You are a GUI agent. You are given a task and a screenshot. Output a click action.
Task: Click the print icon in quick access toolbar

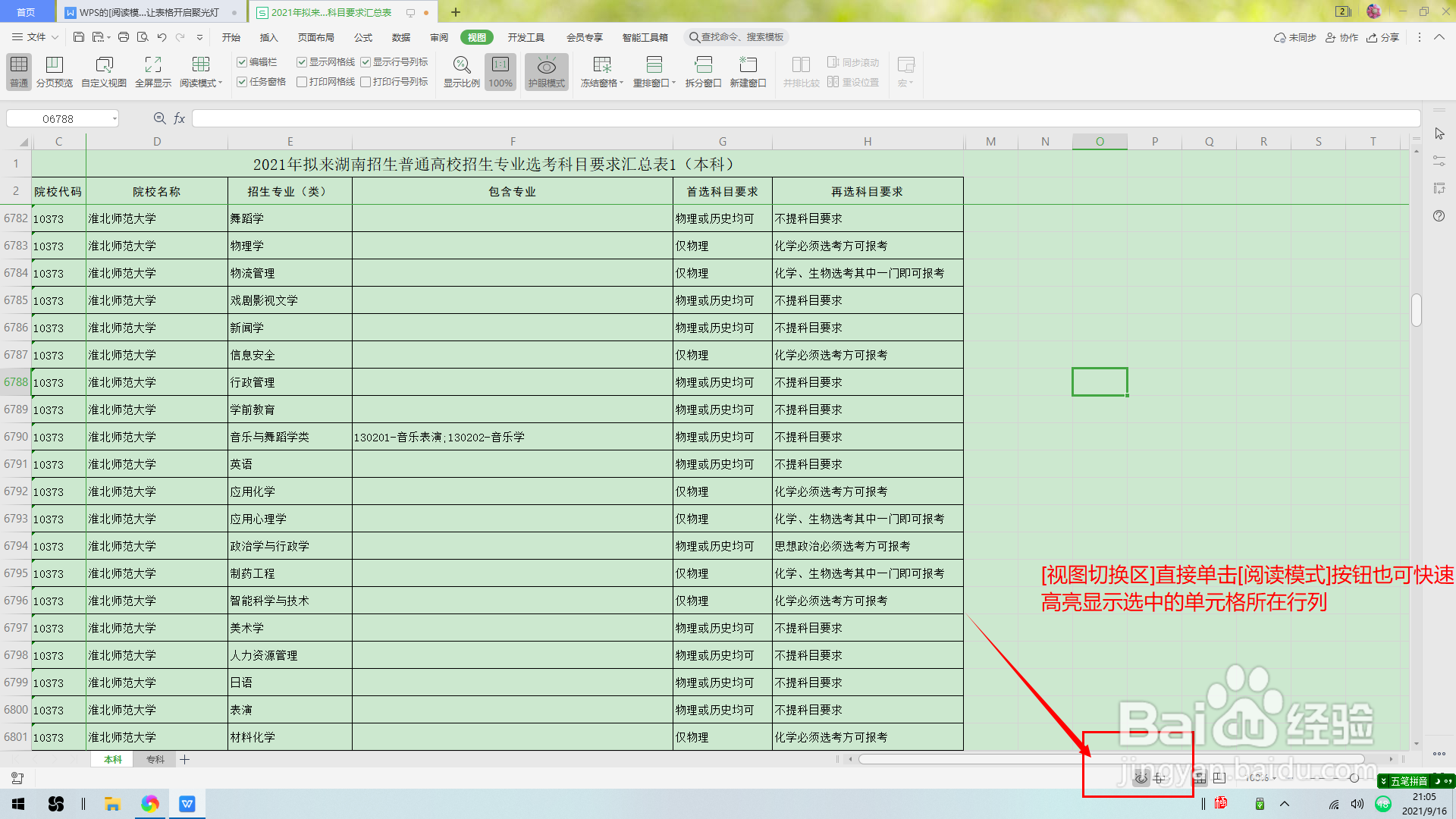point(124,37)
